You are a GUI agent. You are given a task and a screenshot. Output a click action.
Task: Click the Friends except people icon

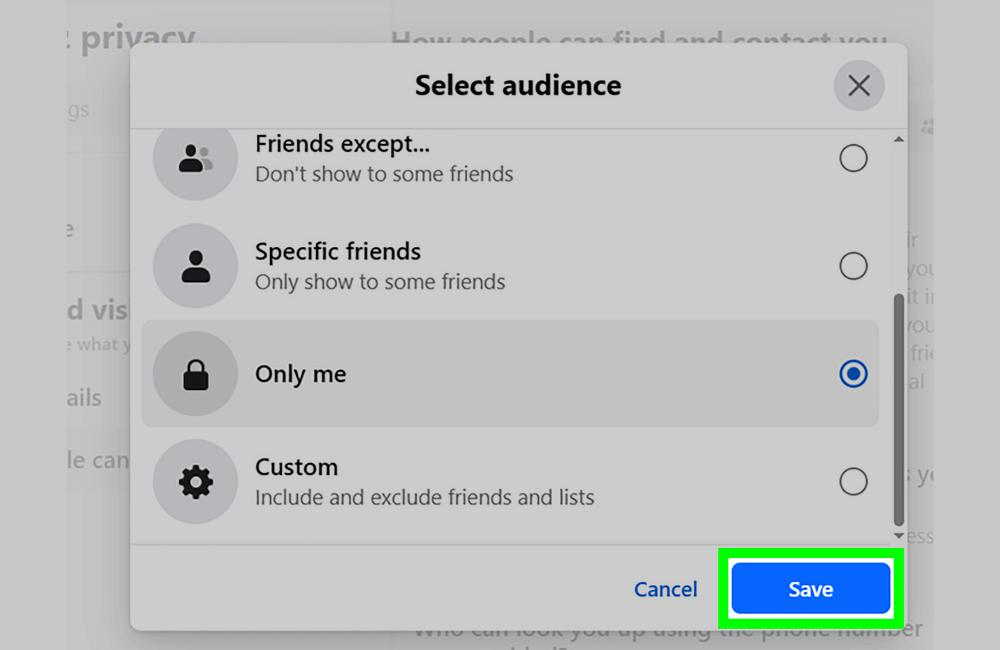coord(195,158)
